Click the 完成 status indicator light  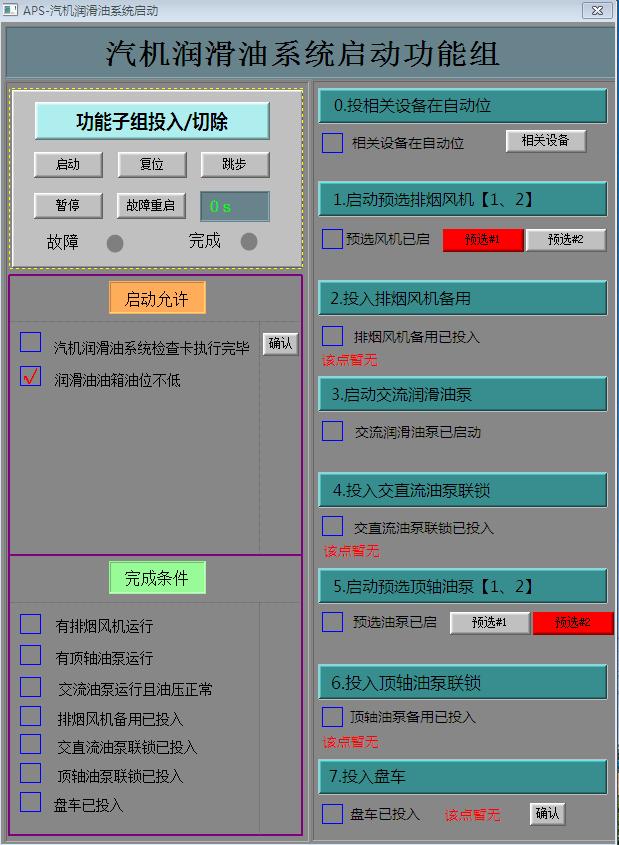pos(249,242)
